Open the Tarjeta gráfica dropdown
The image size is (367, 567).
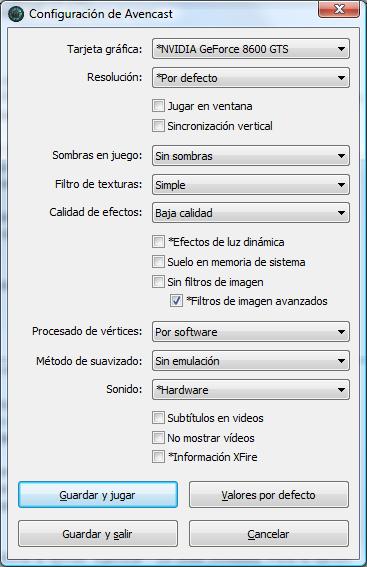(x=251, y=49)
